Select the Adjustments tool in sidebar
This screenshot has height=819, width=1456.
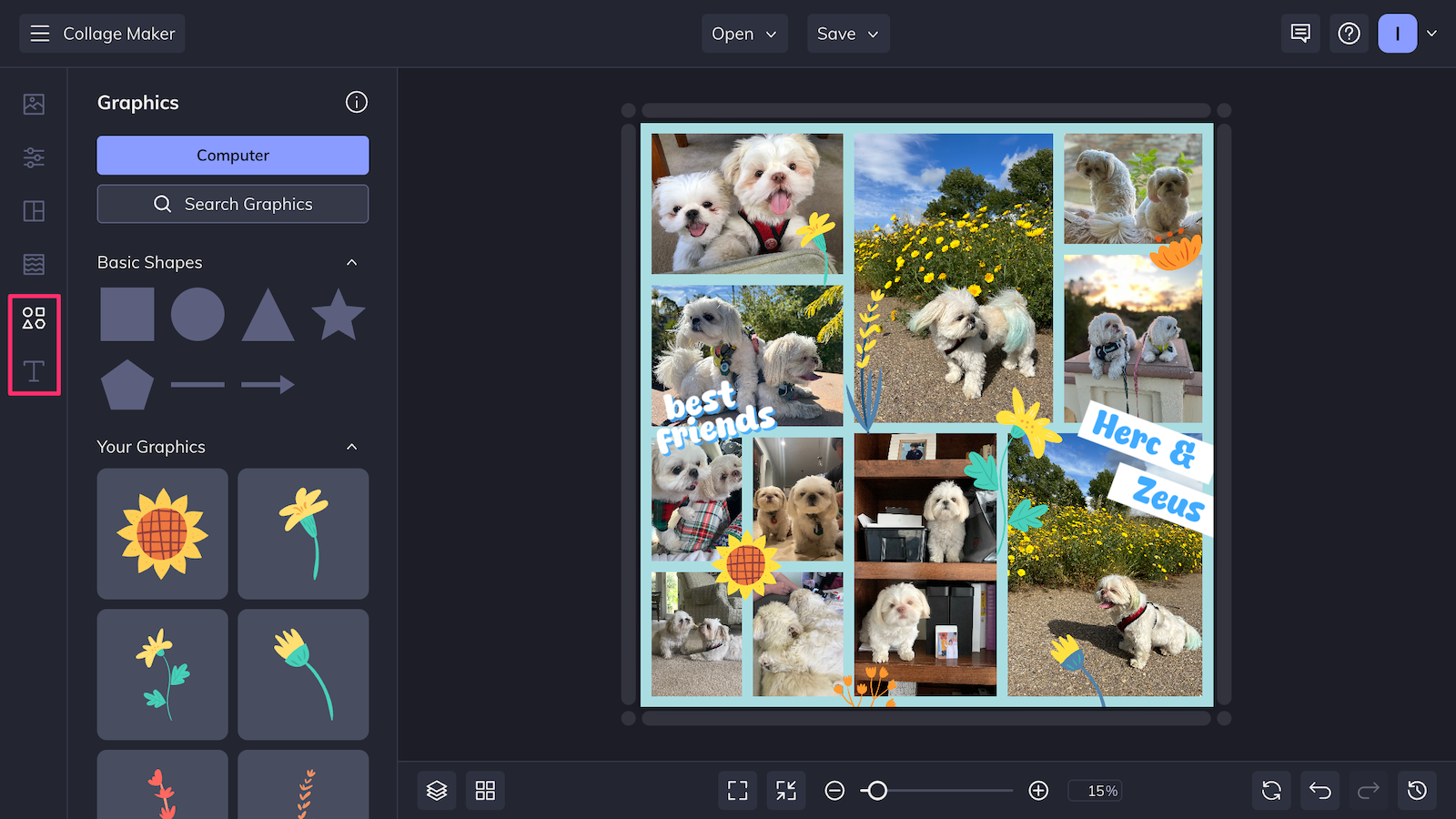coord(33,157)
